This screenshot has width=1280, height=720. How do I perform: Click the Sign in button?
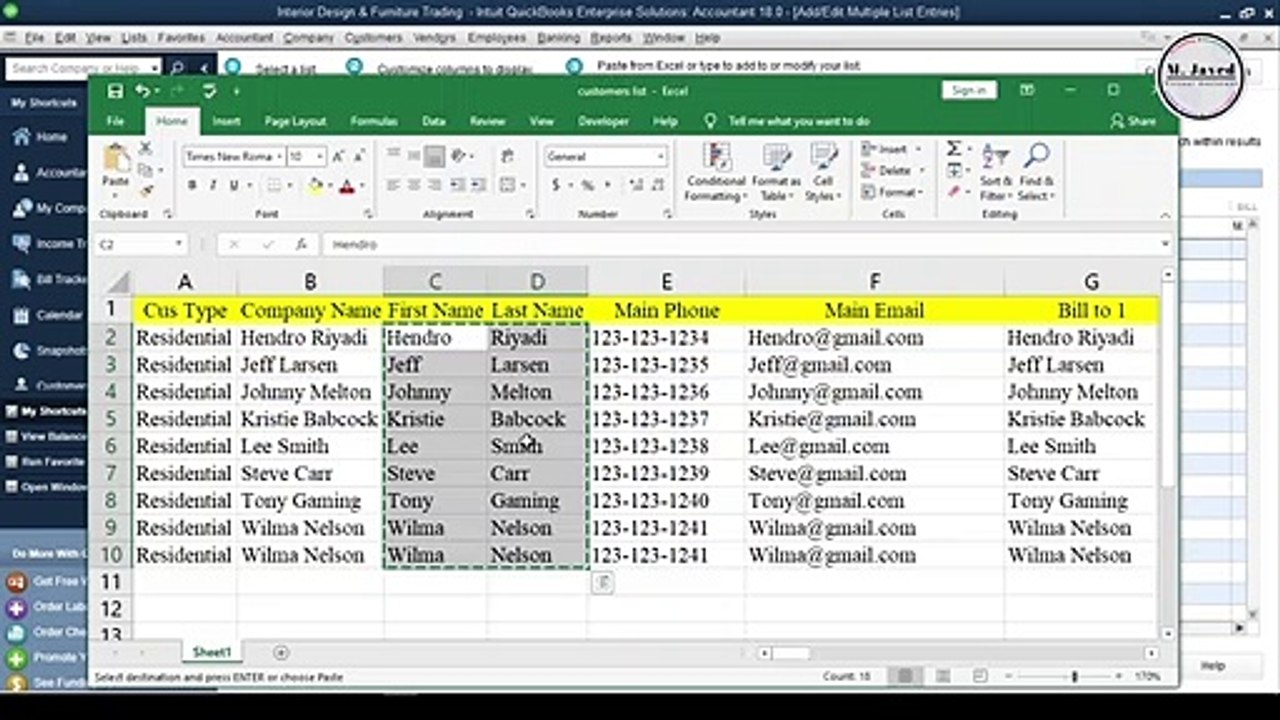coord(969,90)
